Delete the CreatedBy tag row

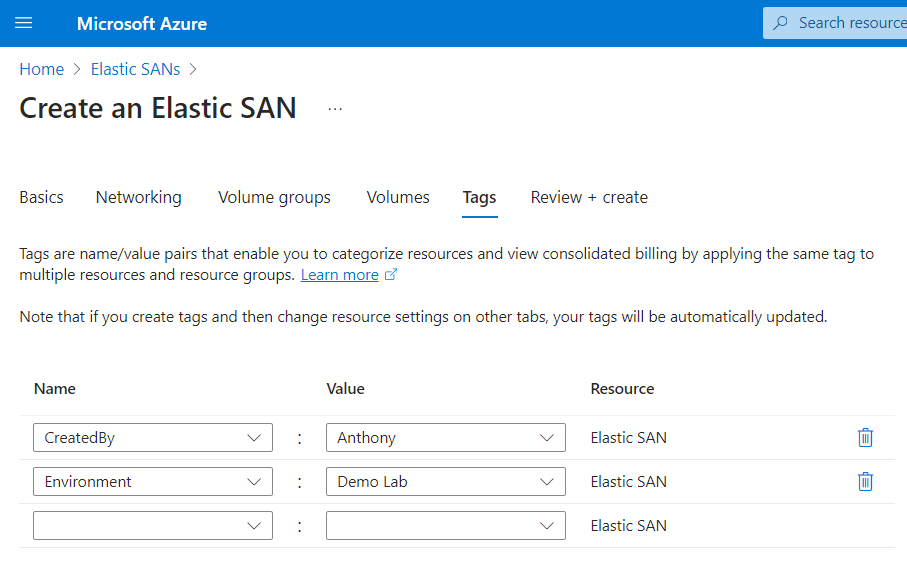[x=865, y=438]
